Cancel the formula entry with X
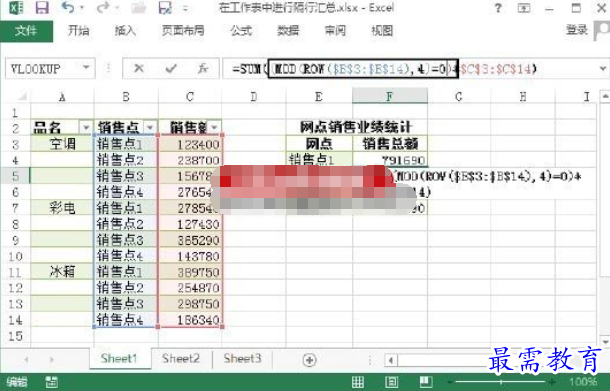610x391 pixels. click(x=138, y=68)
